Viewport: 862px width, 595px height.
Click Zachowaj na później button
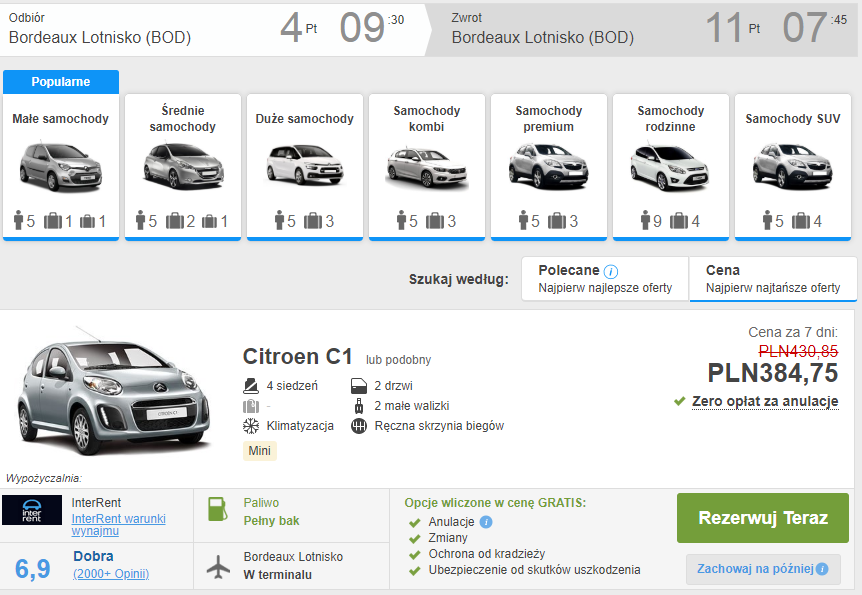[x=762, y=569]
